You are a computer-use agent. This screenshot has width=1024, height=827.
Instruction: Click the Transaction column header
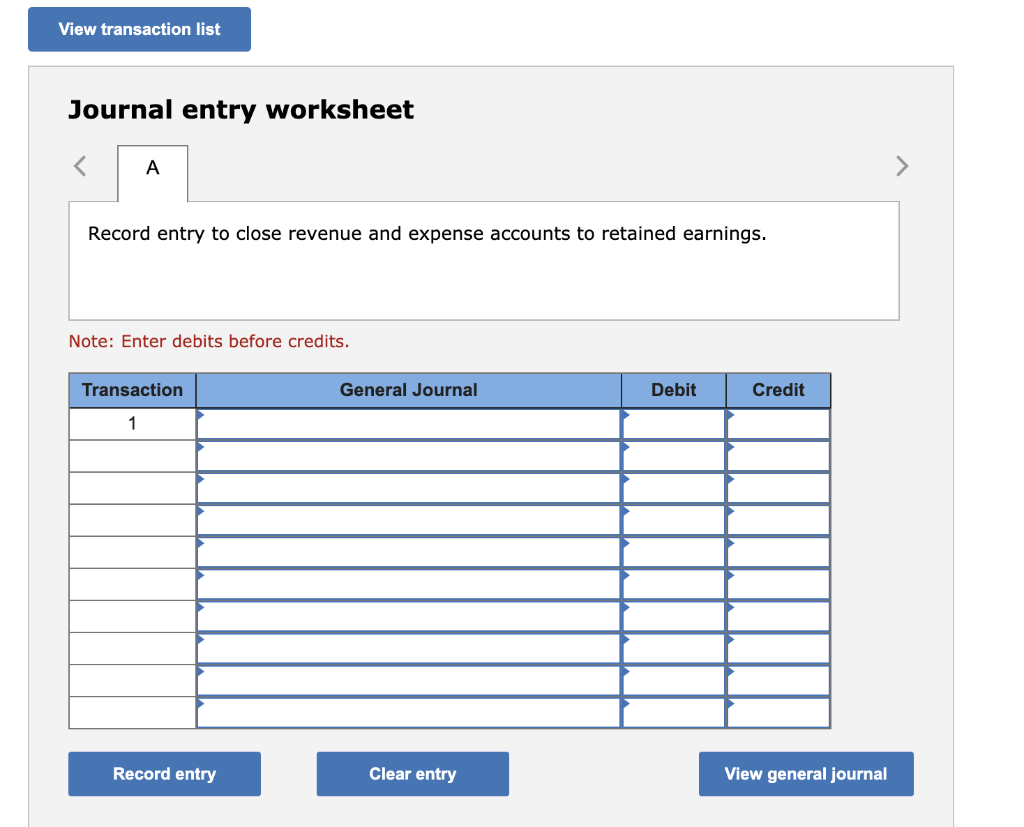[x=133, y=390]
